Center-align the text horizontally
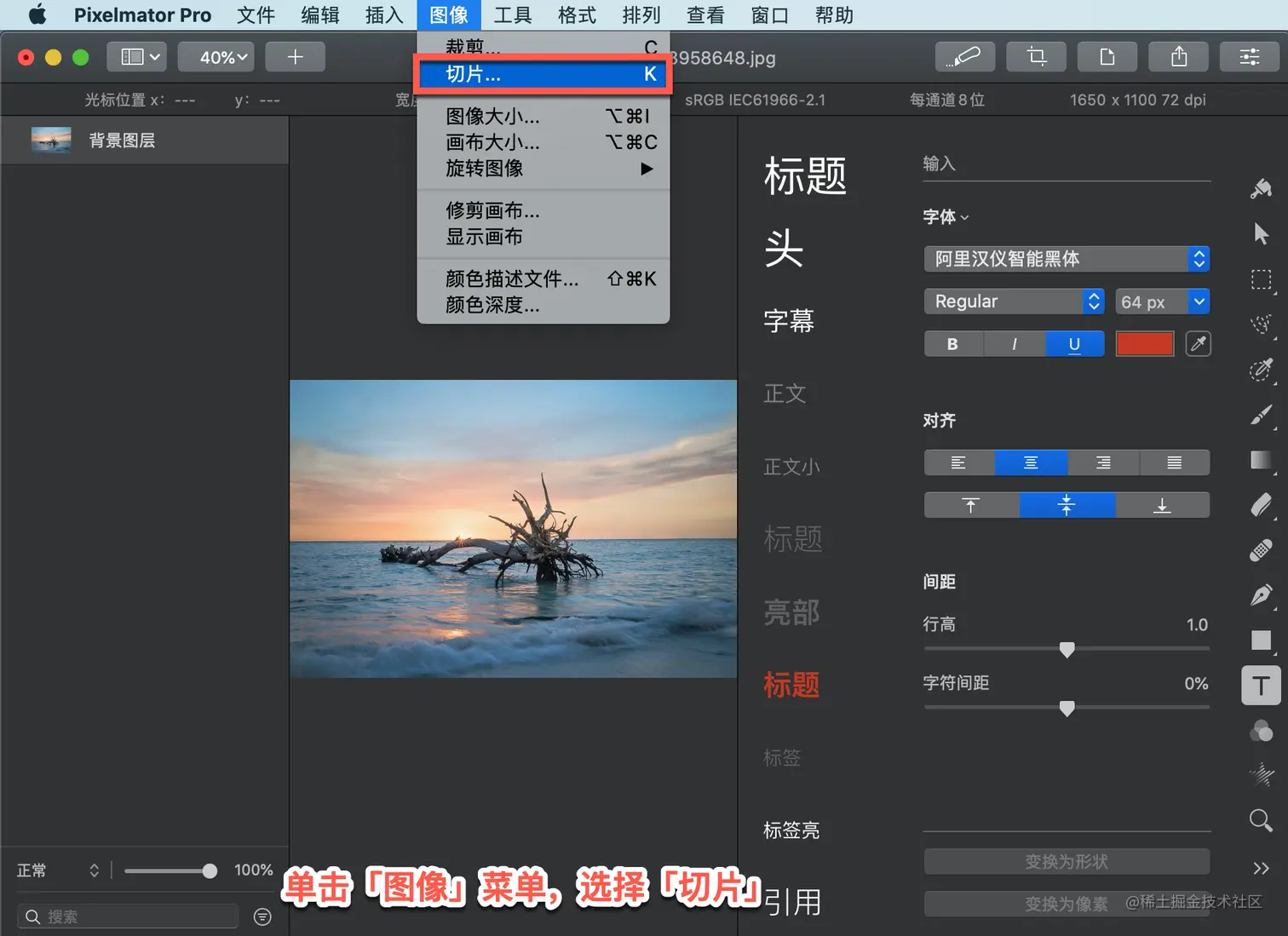 point(1031,462)
